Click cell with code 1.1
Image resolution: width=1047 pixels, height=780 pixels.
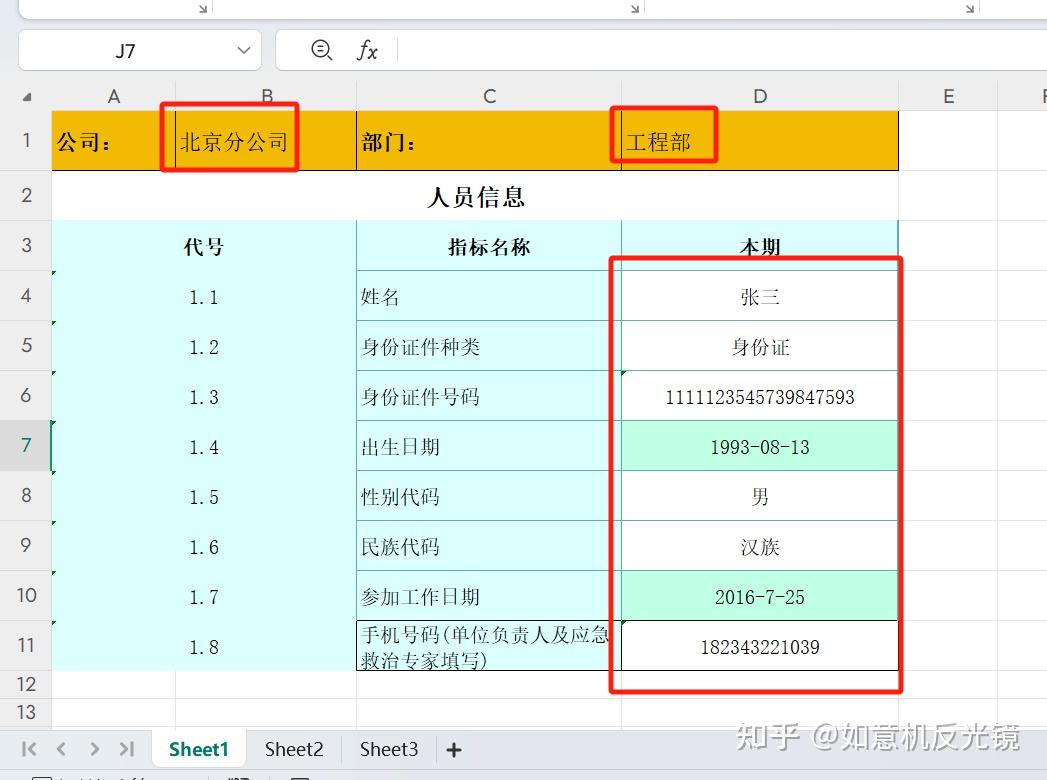tap(204, 297)
